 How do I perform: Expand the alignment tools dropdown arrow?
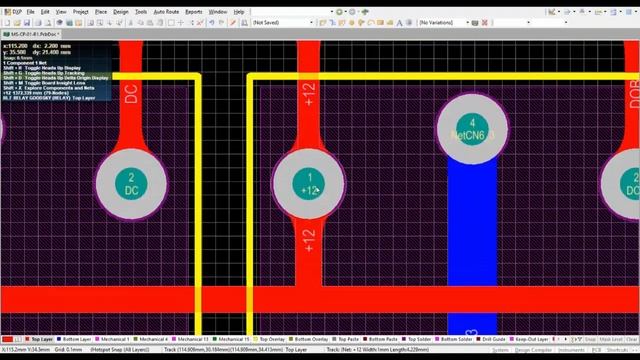(574, 12)
